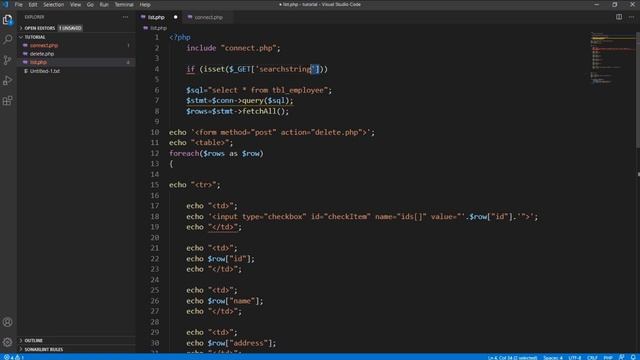
Task: Click the echo $row["address"] line
Action: (231, 343)
